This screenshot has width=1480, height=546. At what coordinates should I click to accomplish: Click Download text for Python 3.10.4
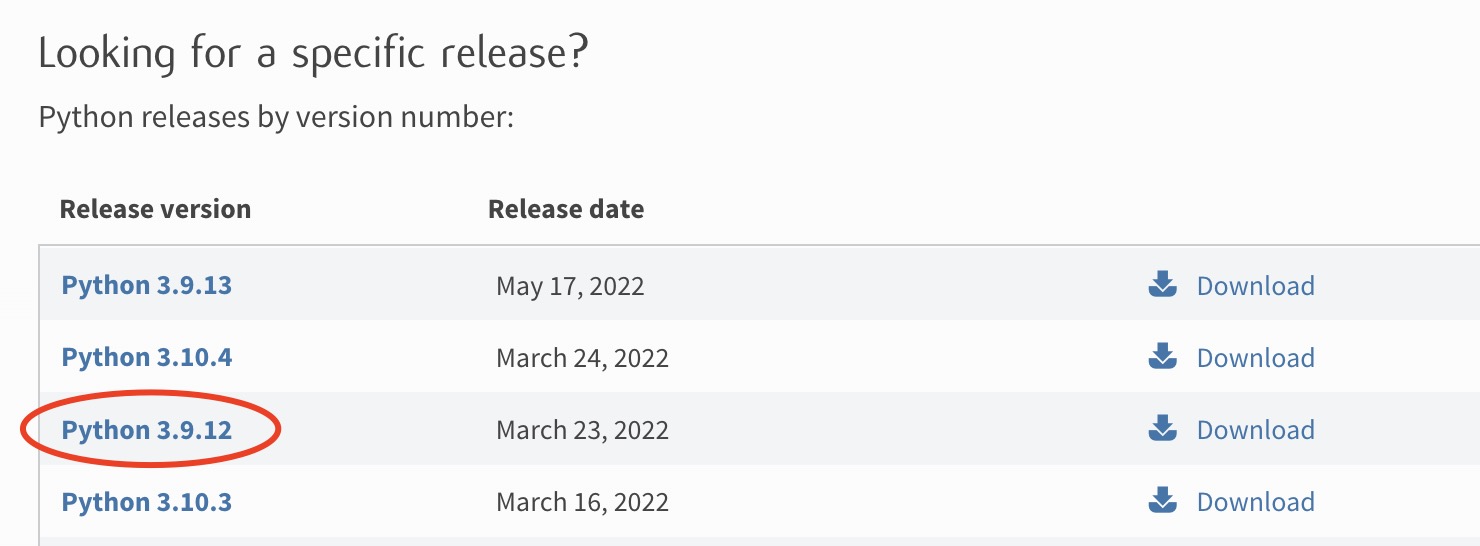click(1256, 358)
